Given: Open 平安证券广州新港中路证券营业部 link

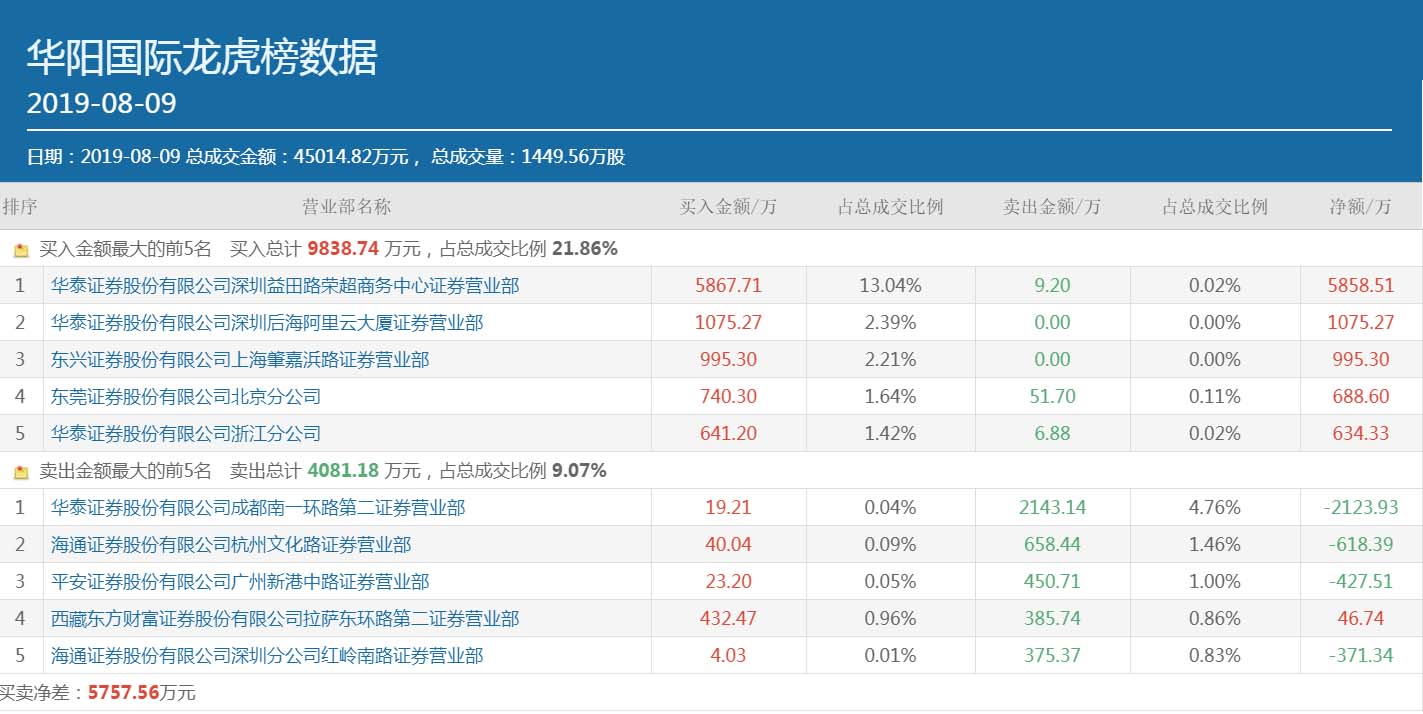Looking at the screenshot, I should click(x=240, y=582).
